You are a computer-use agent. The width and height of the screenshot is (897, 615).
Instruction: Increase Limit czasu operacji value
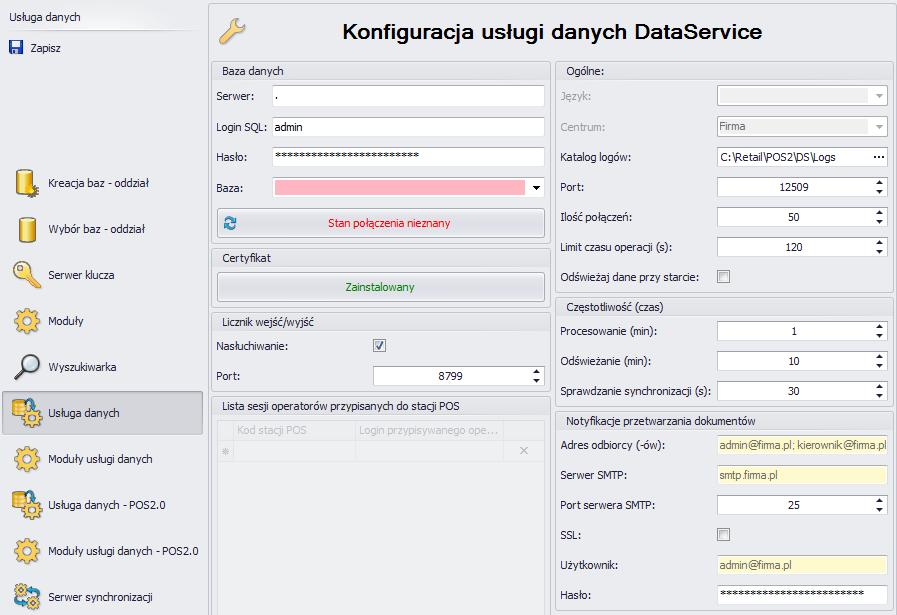pyautogui.click(x=879, y=243)
